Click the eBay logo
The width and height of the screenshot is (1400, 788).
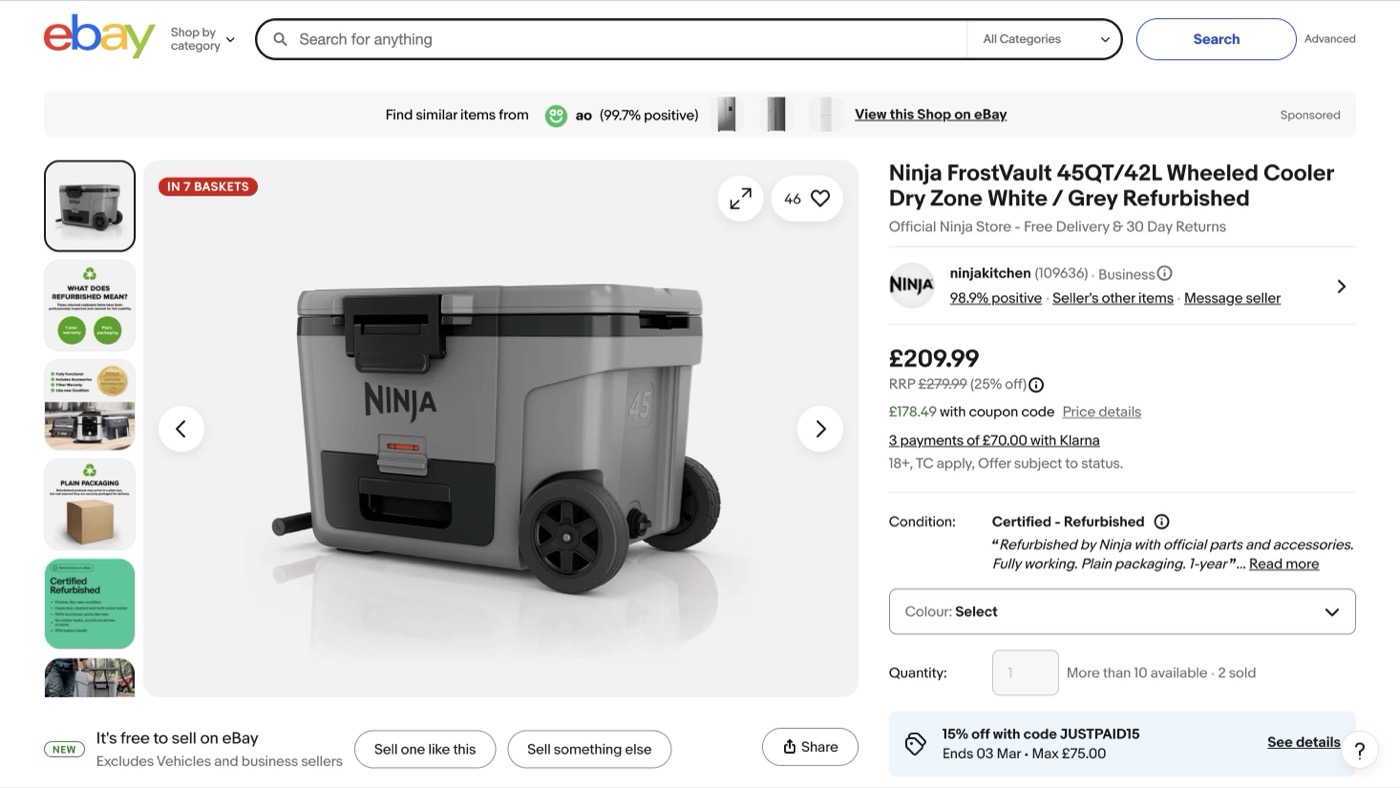(x=99, y=38)
